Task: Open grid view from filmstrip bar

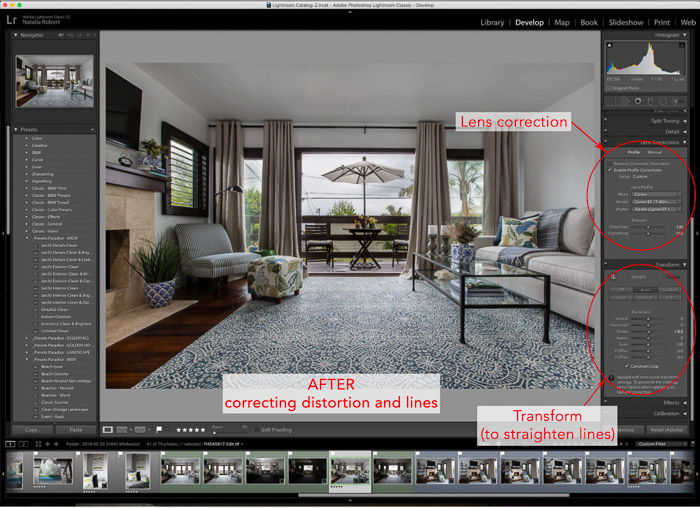Action: point(39,443)
